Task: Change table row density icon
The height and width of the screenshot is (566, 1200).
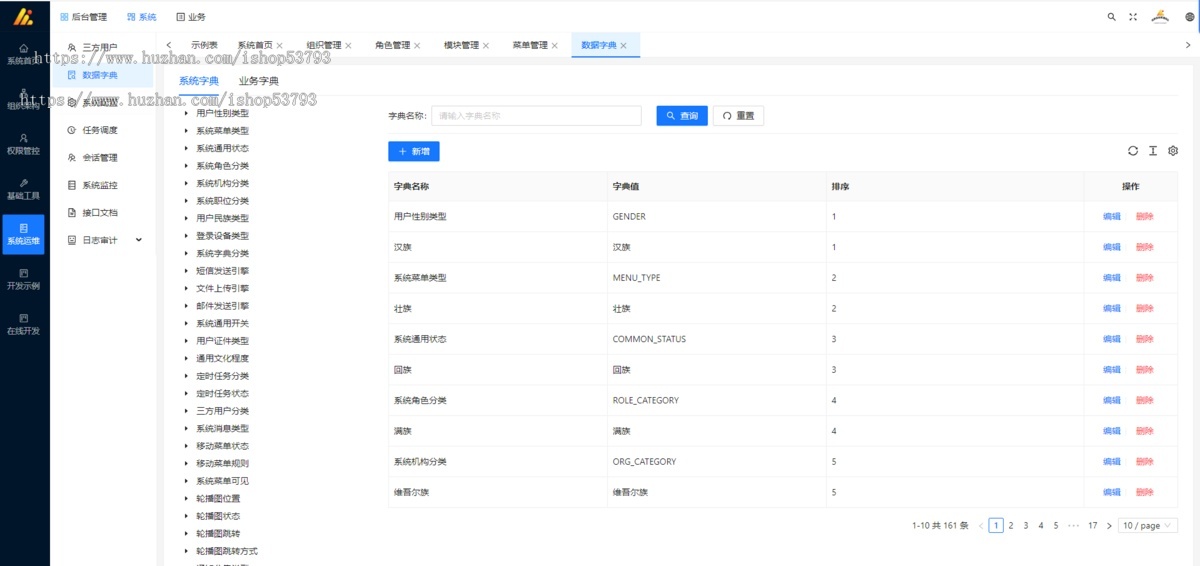Action: [1153, 151]
